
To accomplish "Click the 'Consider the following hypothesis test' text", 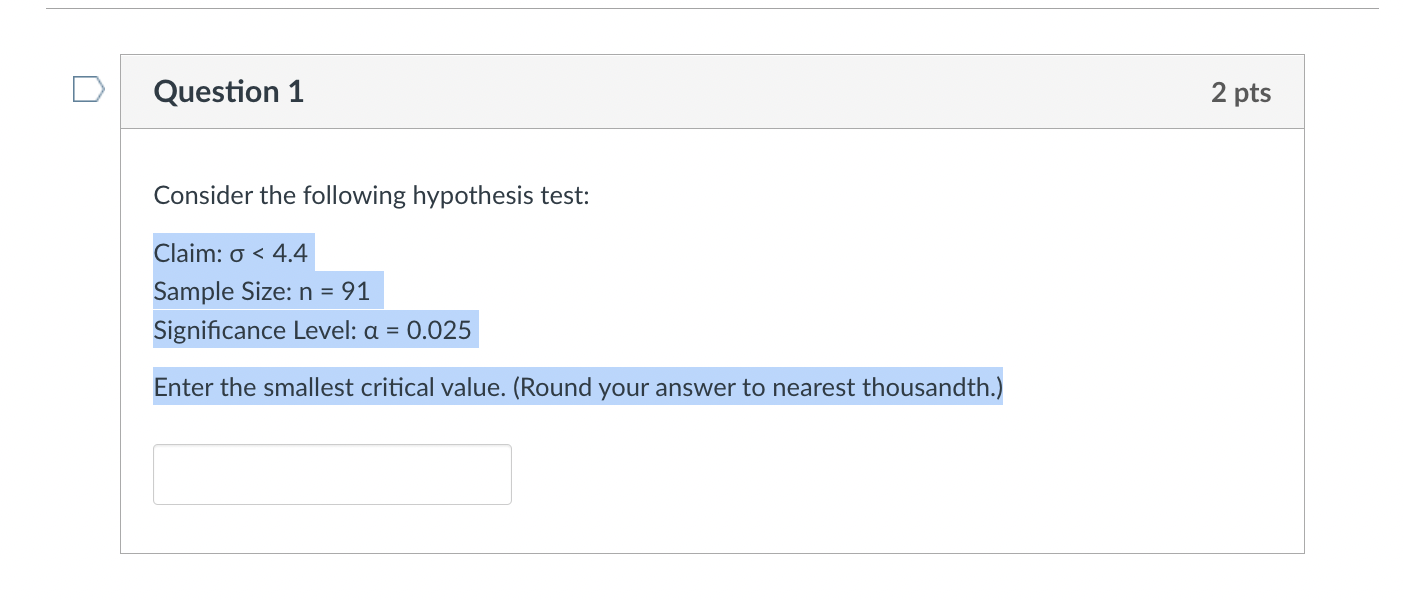I will (372, 196).
